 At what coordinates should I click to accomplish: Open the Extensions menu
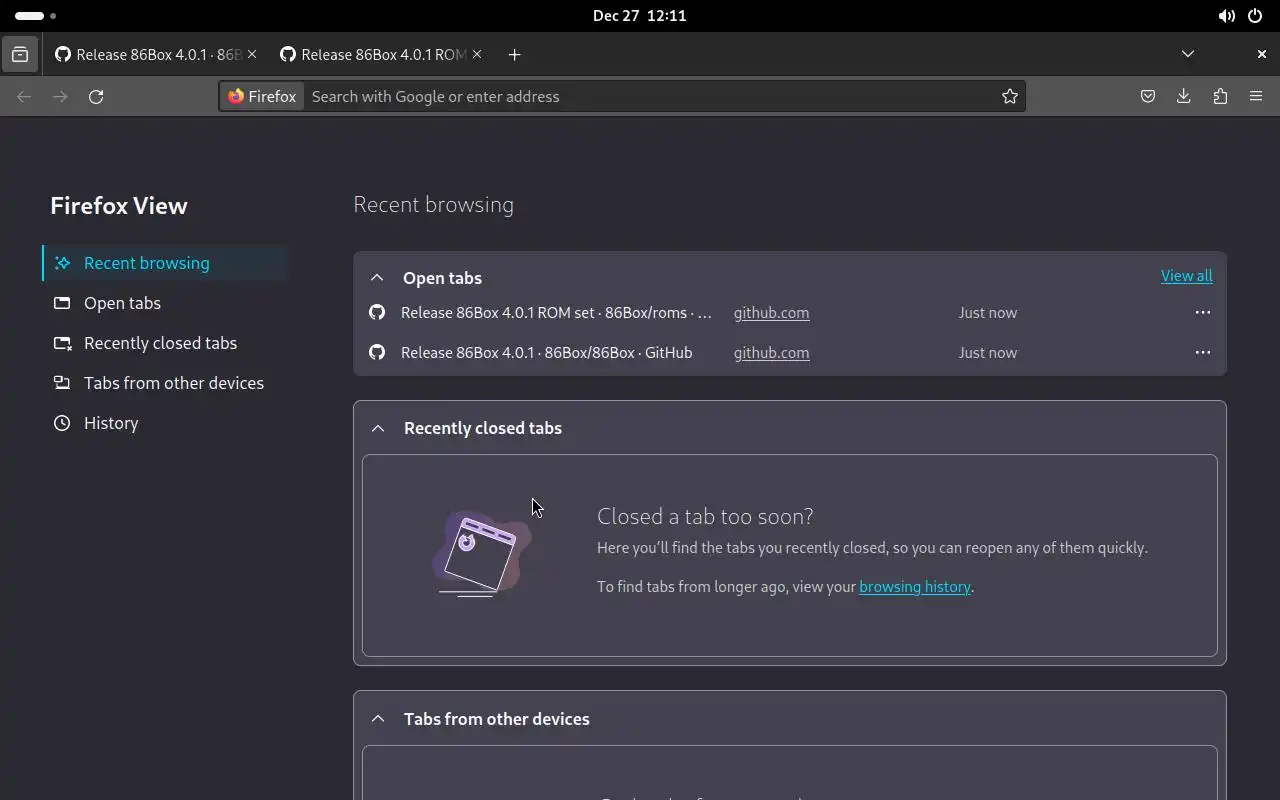pyautogui.click(x=1220, y=97)
